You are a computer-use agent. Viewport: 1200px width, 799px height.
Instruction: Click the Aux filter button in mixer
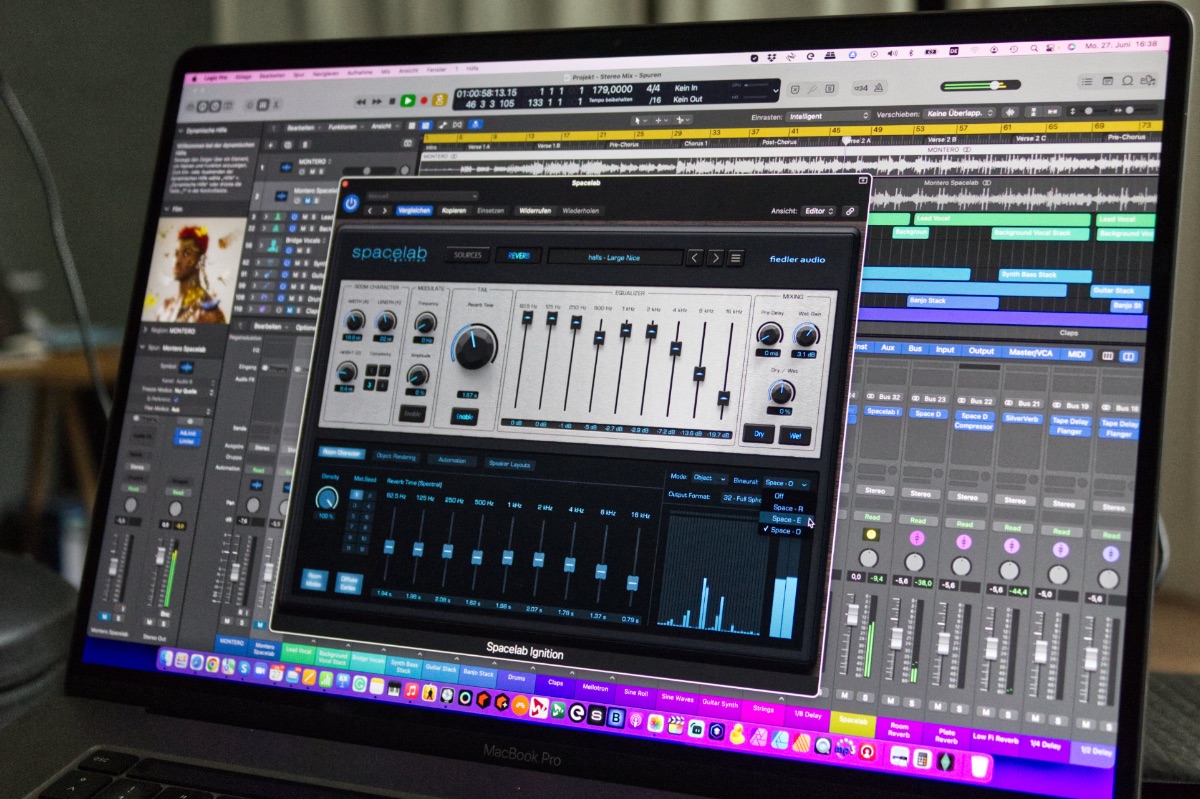tap(888, 349)
